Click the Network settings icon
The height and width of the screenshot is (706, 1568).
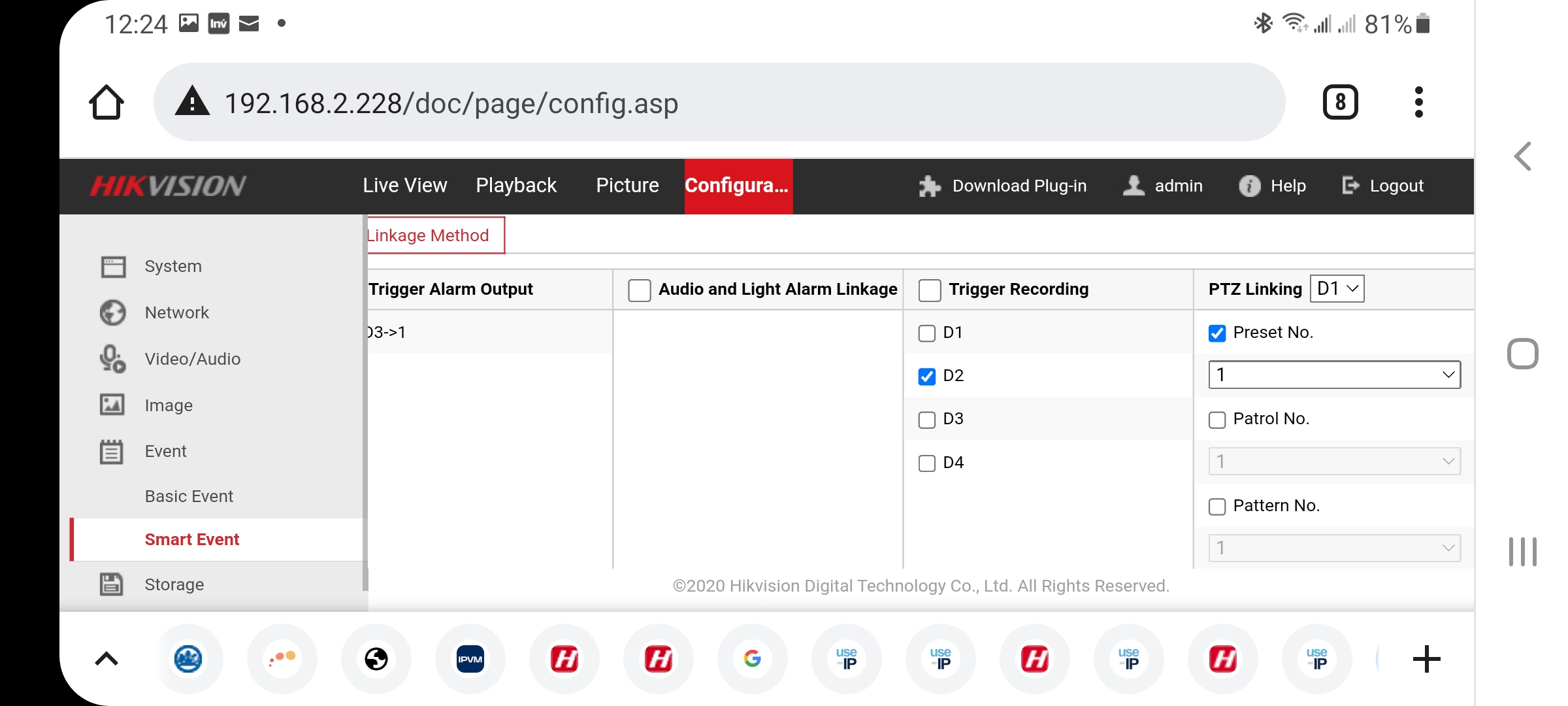pos(112,311)
